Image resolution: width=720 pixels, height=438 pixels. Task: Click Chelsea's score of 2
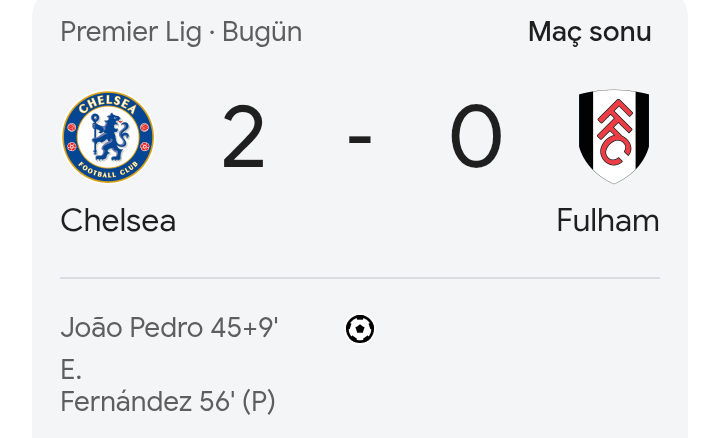[x=243, y=138]
